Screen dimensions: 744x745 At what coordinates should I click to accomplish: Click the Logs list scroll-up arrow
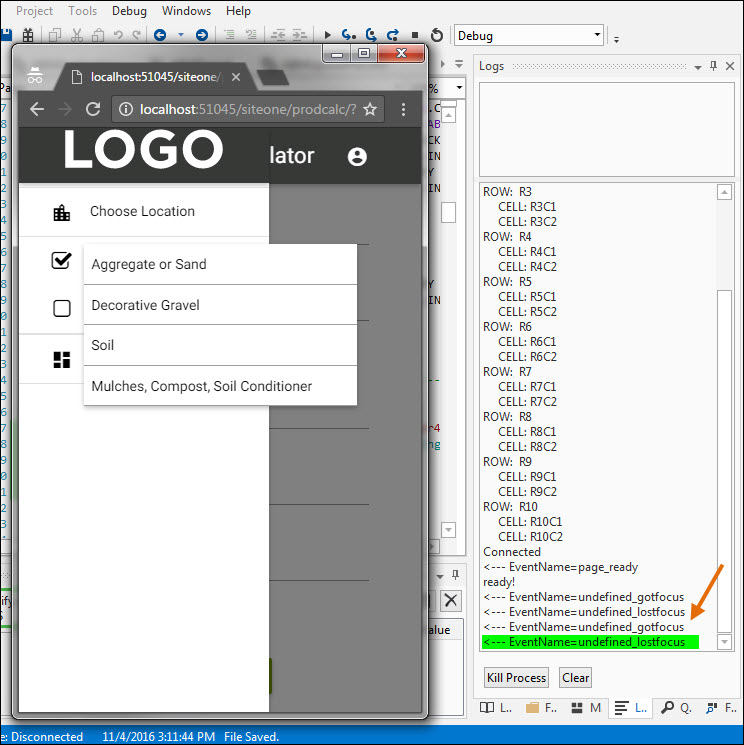pyautogui.click(x=724, y=192)
